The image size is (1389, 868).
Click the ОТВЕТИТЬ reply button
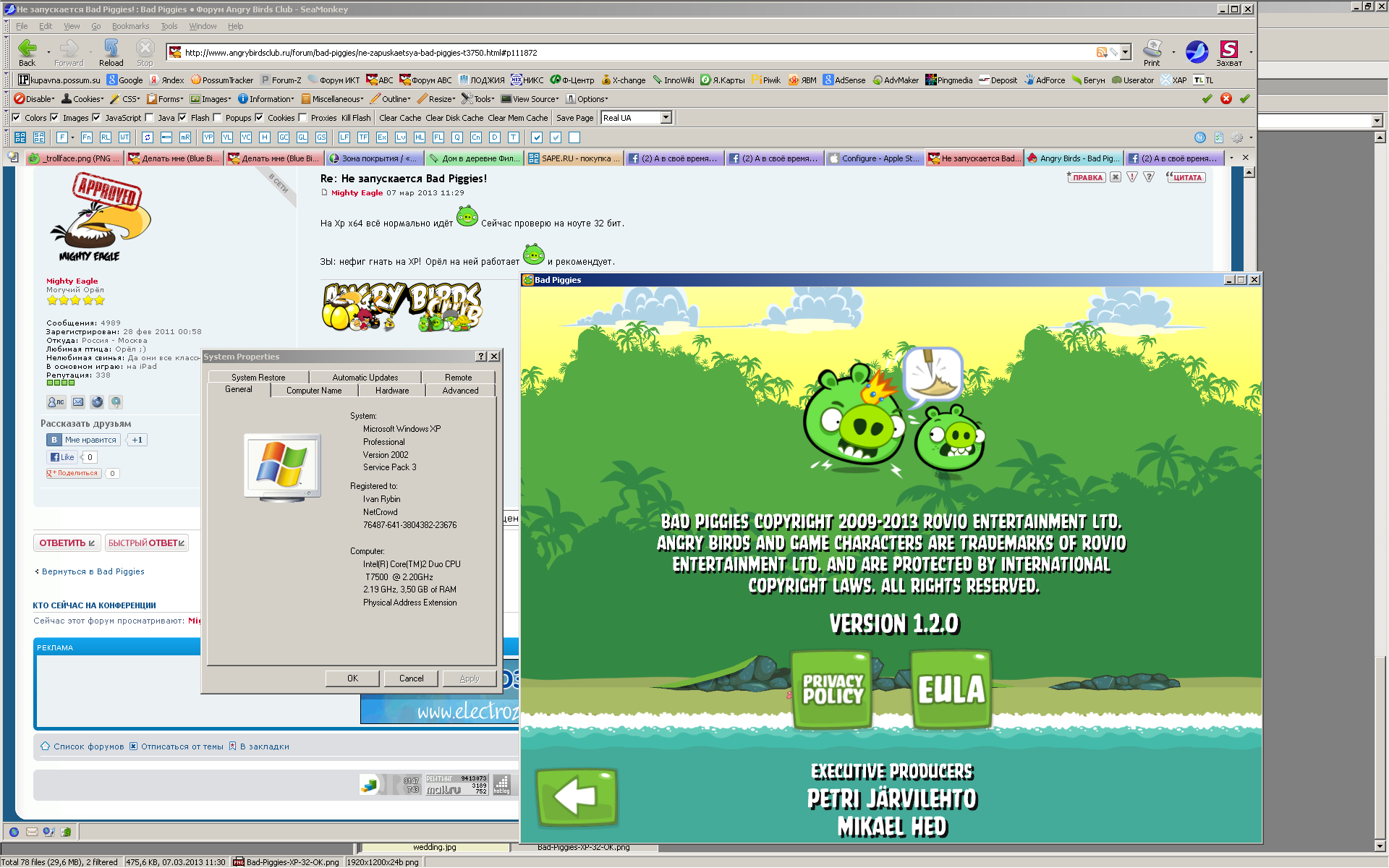coord(67,542)
